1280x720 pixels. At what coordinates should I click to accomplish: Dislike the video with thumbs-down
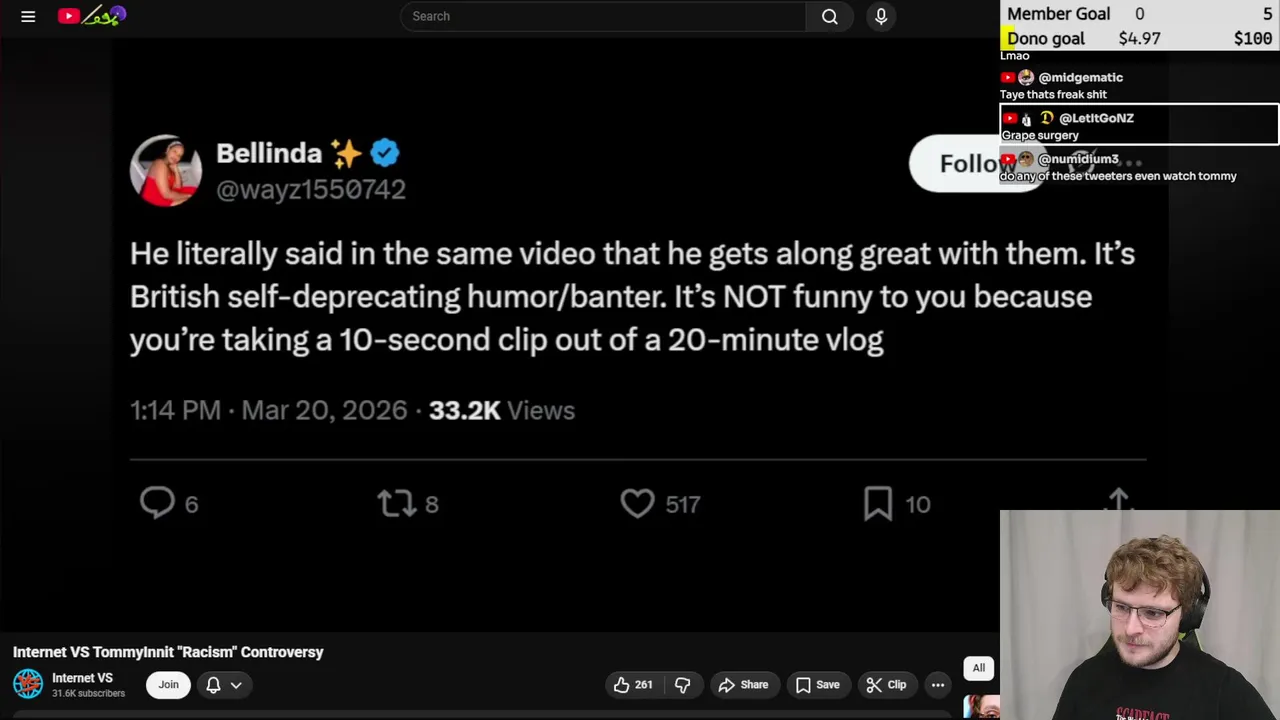pos(683,685)
